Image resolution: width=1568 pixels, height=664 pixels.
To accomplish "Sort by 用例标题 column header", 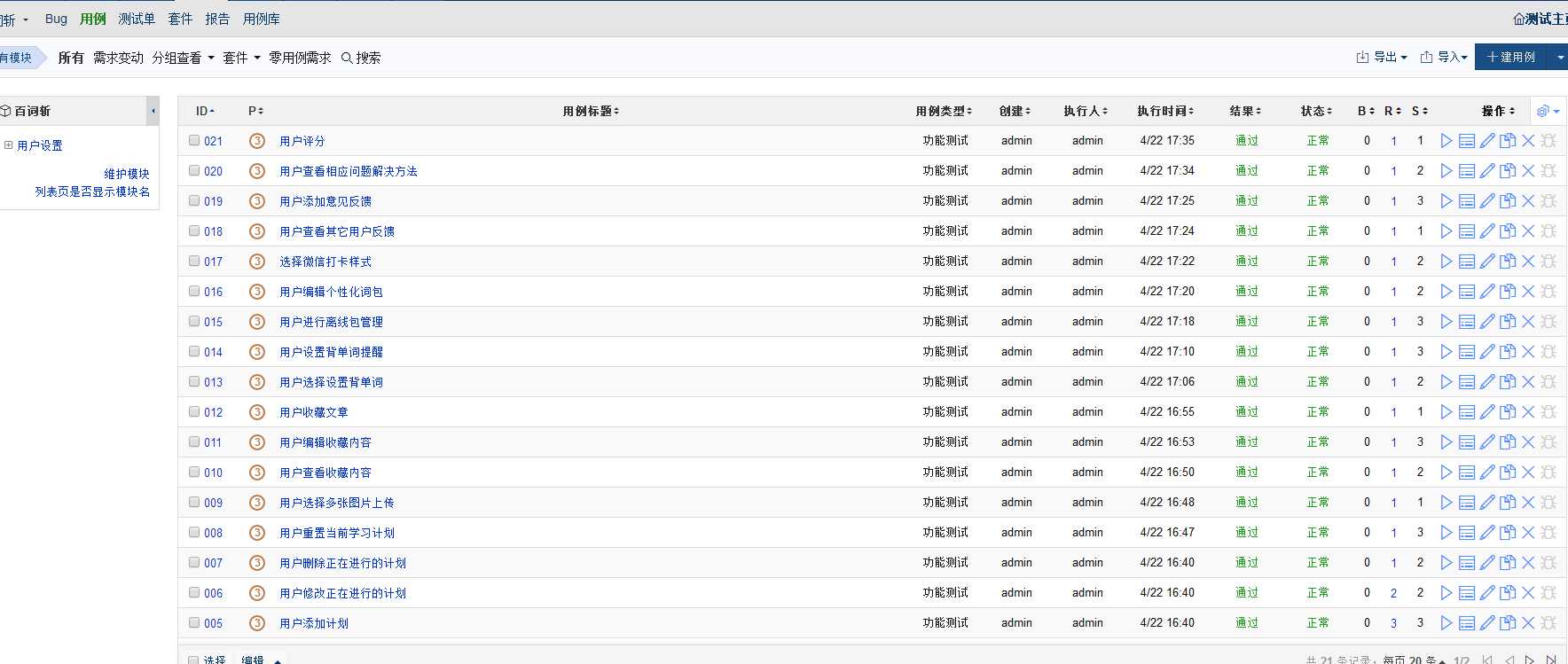I will (x=591, y=111).
